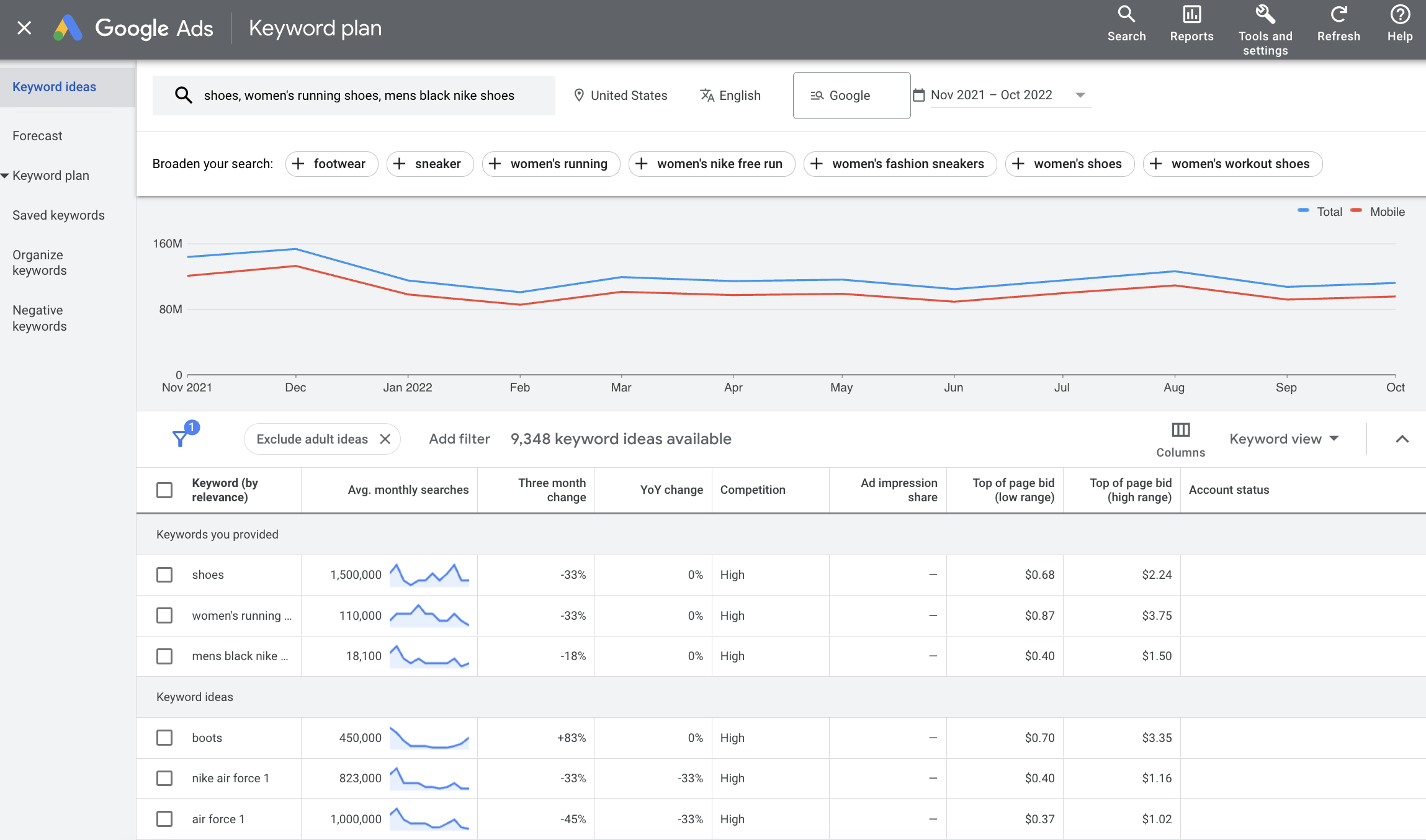1426x840 pixels.
Task: Check the boots keyword row
Action: point(164,738)
